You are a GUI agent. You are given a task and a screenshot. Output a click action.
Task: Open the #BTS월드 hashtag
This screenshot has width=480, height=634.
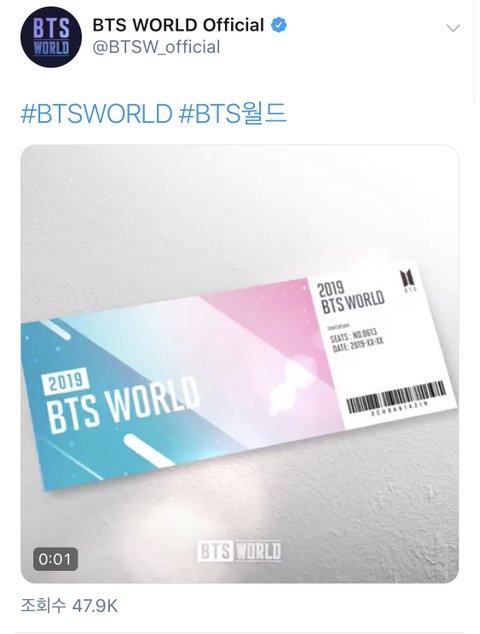[x=233, y=113]
